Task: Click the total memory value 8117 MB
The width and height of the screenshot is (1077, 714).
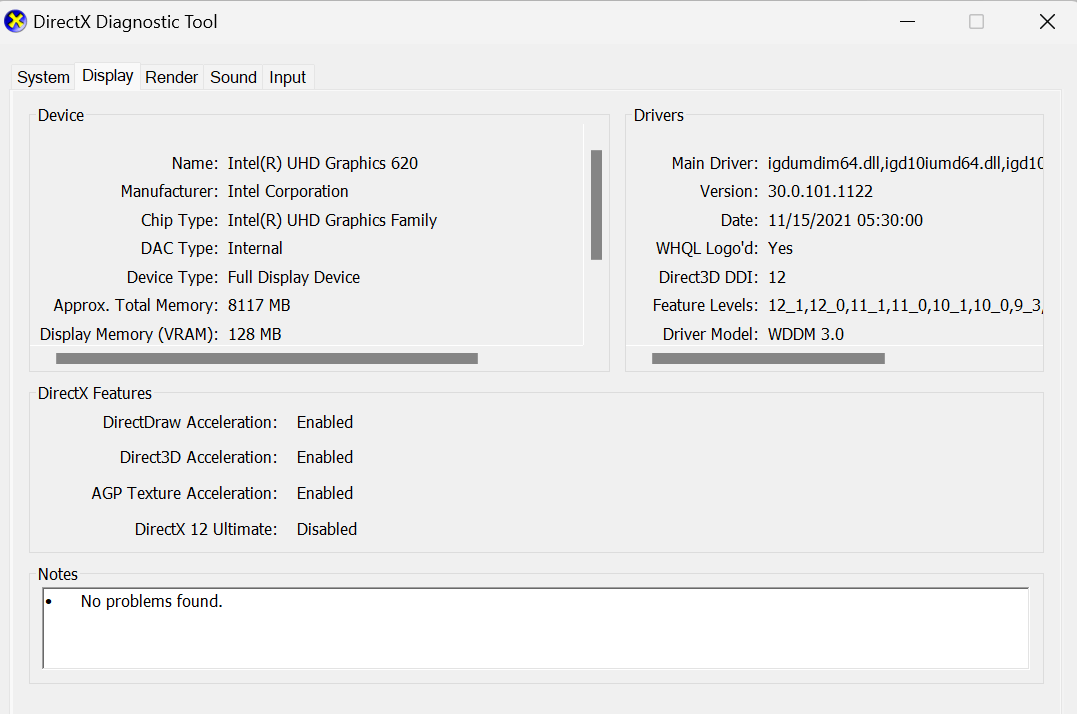Action: (x=259, y=306)
